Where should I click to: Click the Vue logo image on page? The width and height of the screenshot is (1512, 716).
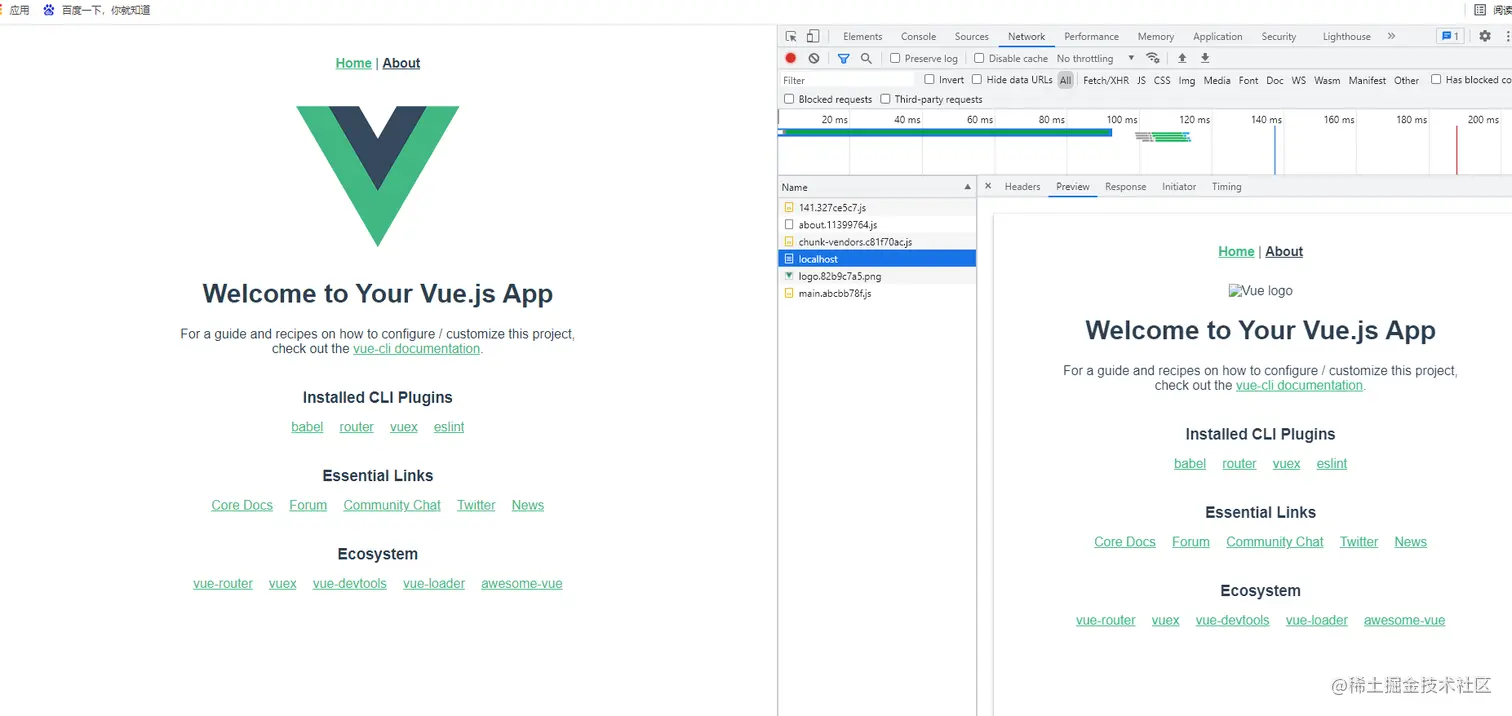tap(378, 176)
